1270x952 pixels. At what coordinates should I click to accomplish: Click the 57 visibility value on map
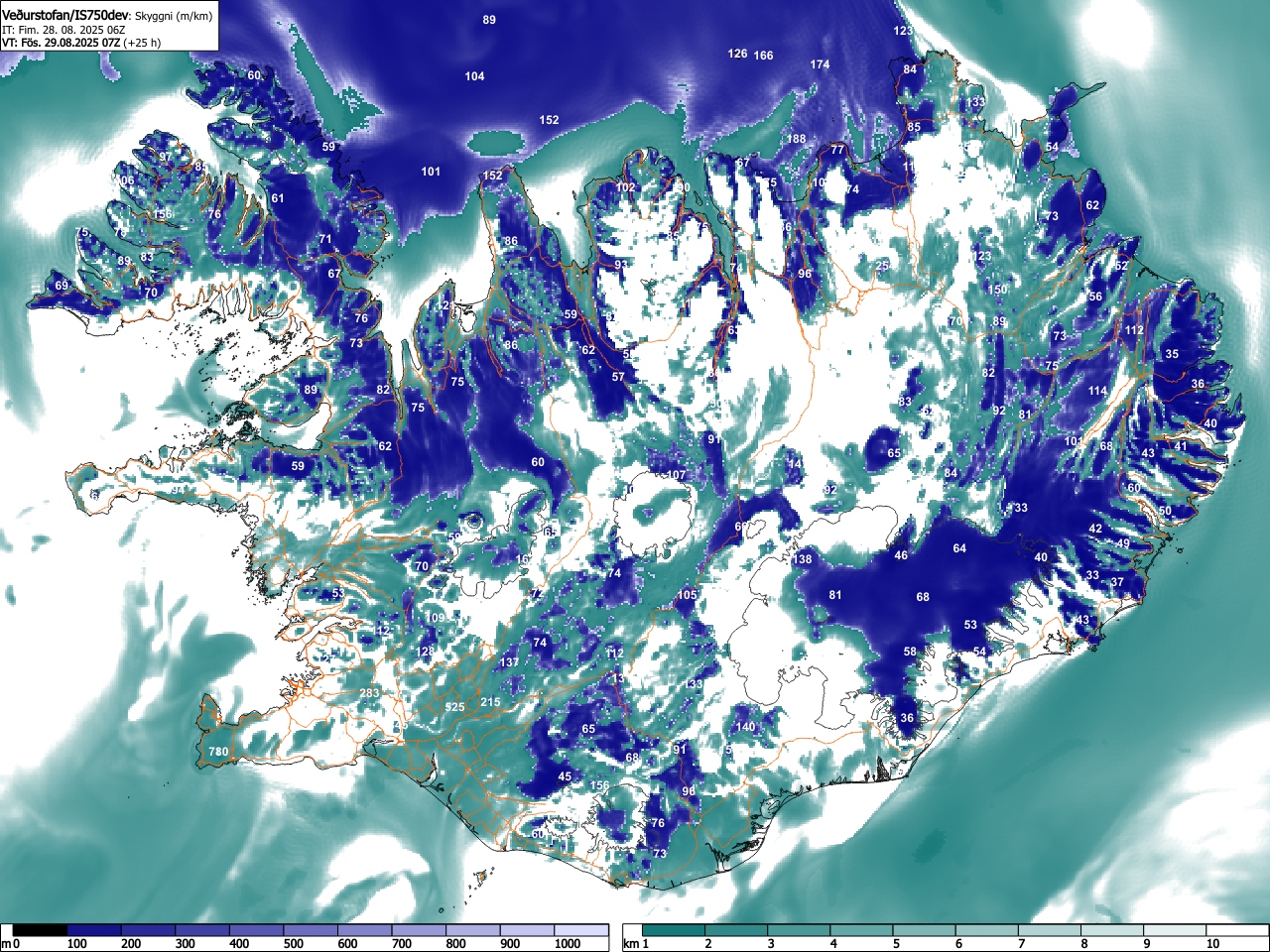pyautogui.click(x=618, y=377)
